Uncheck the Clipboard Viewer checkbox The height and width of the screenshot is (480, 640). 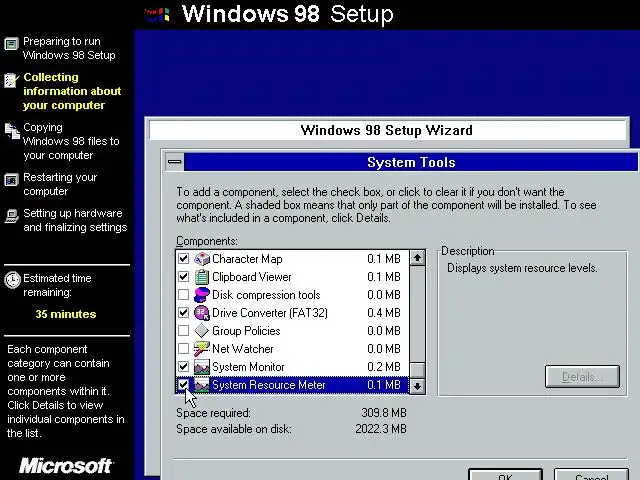click(x=184, y=277)
